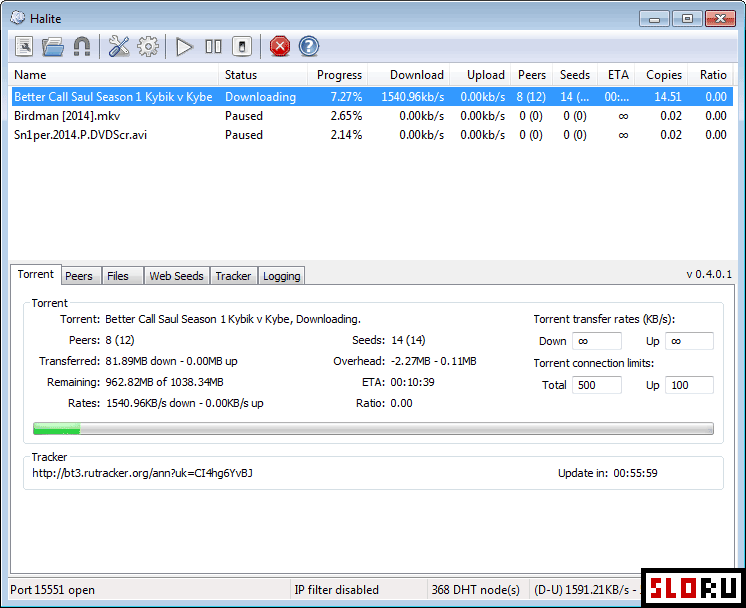
Task: Click the 1540.96kb/s download cell
Action: [x=412, y=97]
